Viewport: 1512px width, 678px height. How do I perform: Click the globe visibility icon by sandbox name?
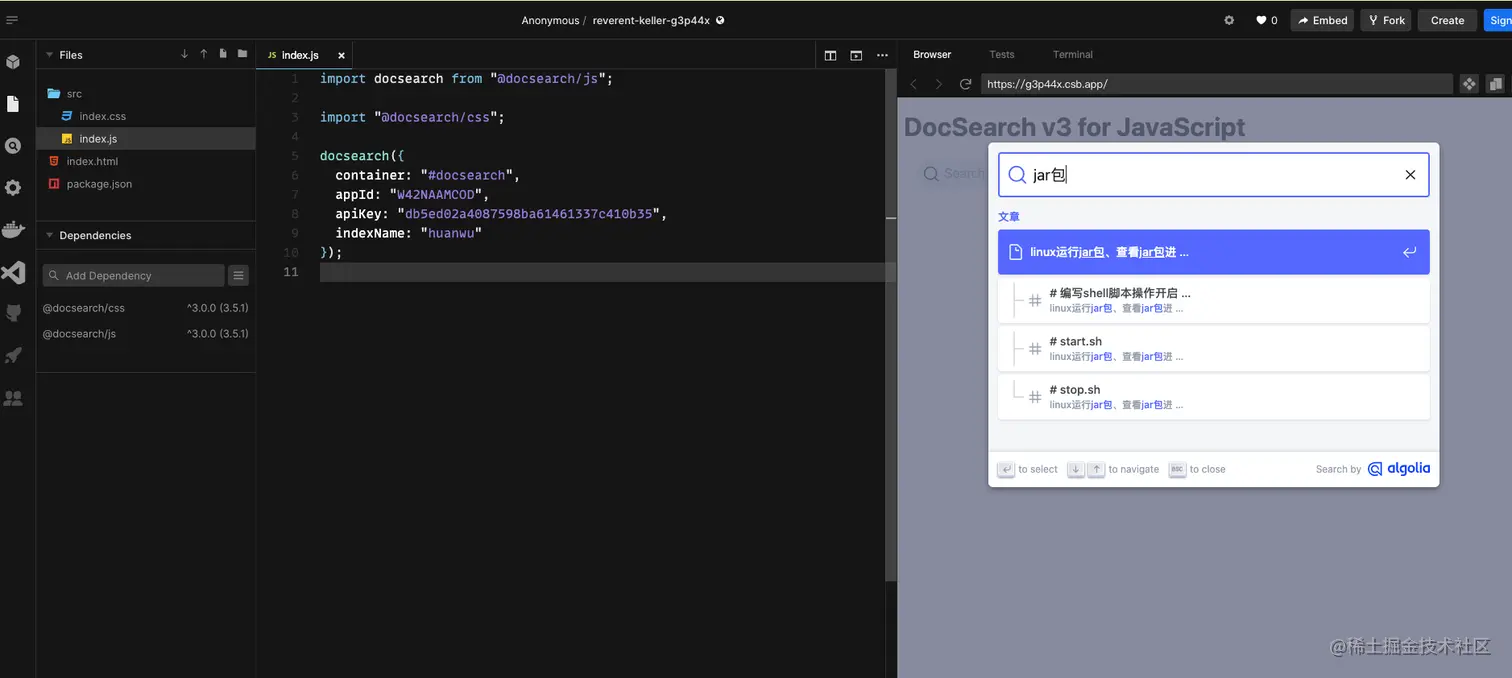(720, 20)
